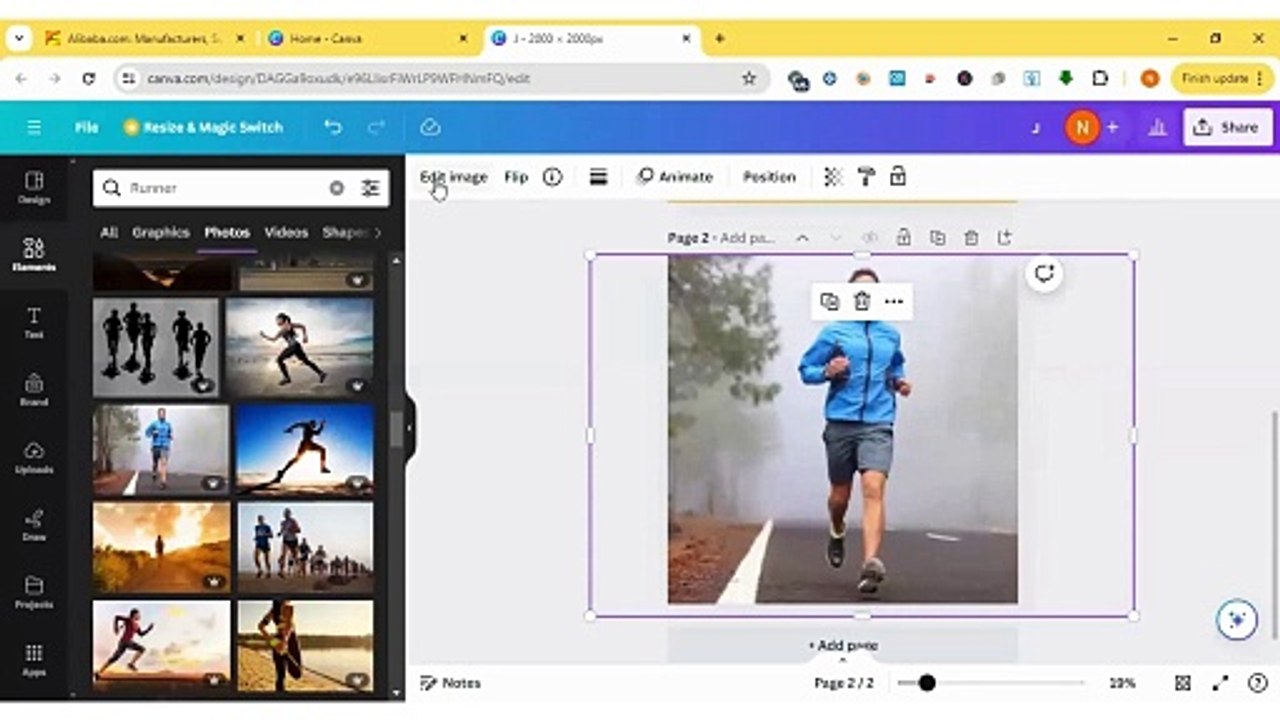Choose the golden sunset path photo
The width and height of the screenshot is (1280, 720).
click(161, 547)
